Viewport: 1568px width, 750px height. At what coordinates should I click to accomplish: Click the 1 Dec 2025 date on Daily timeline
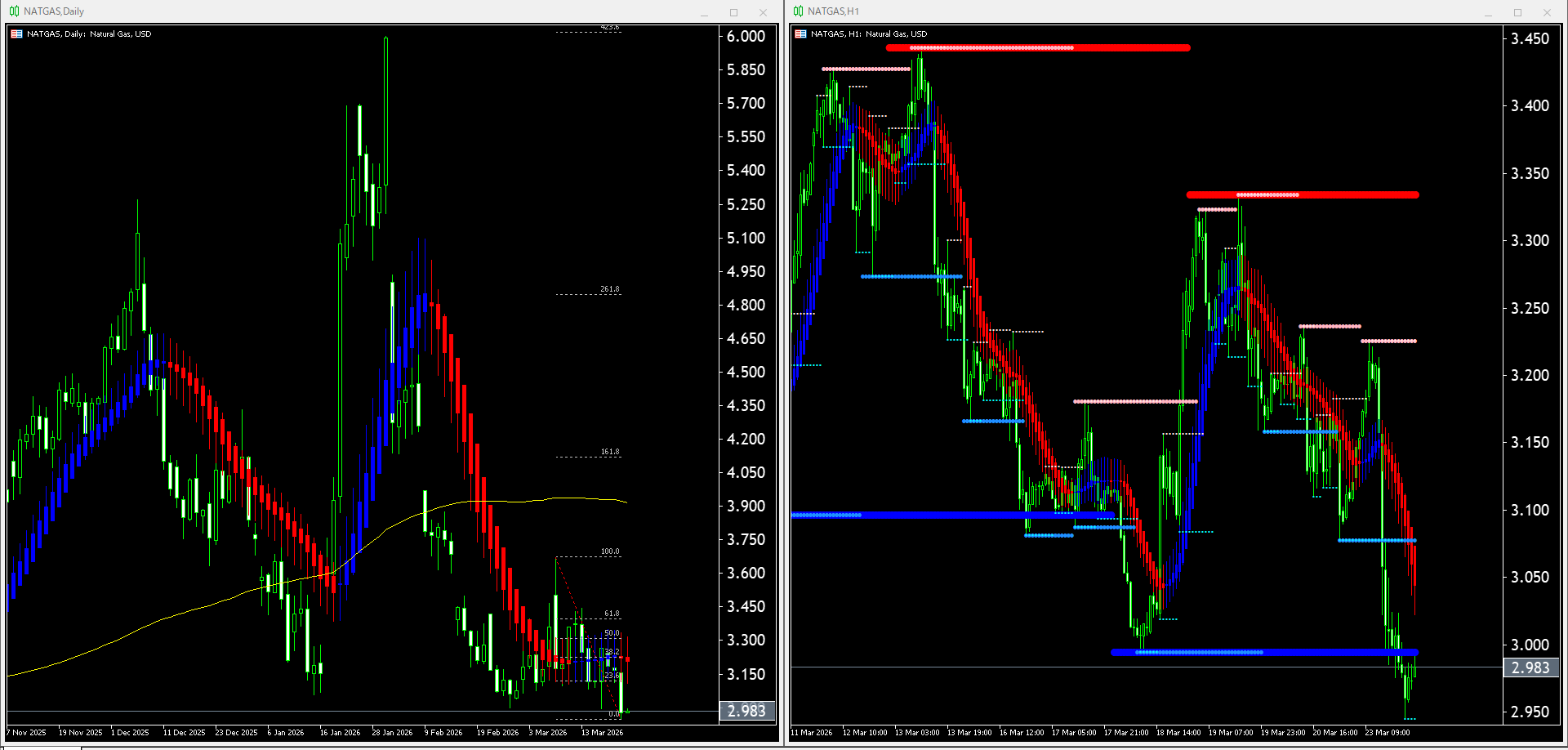(131, 733)
